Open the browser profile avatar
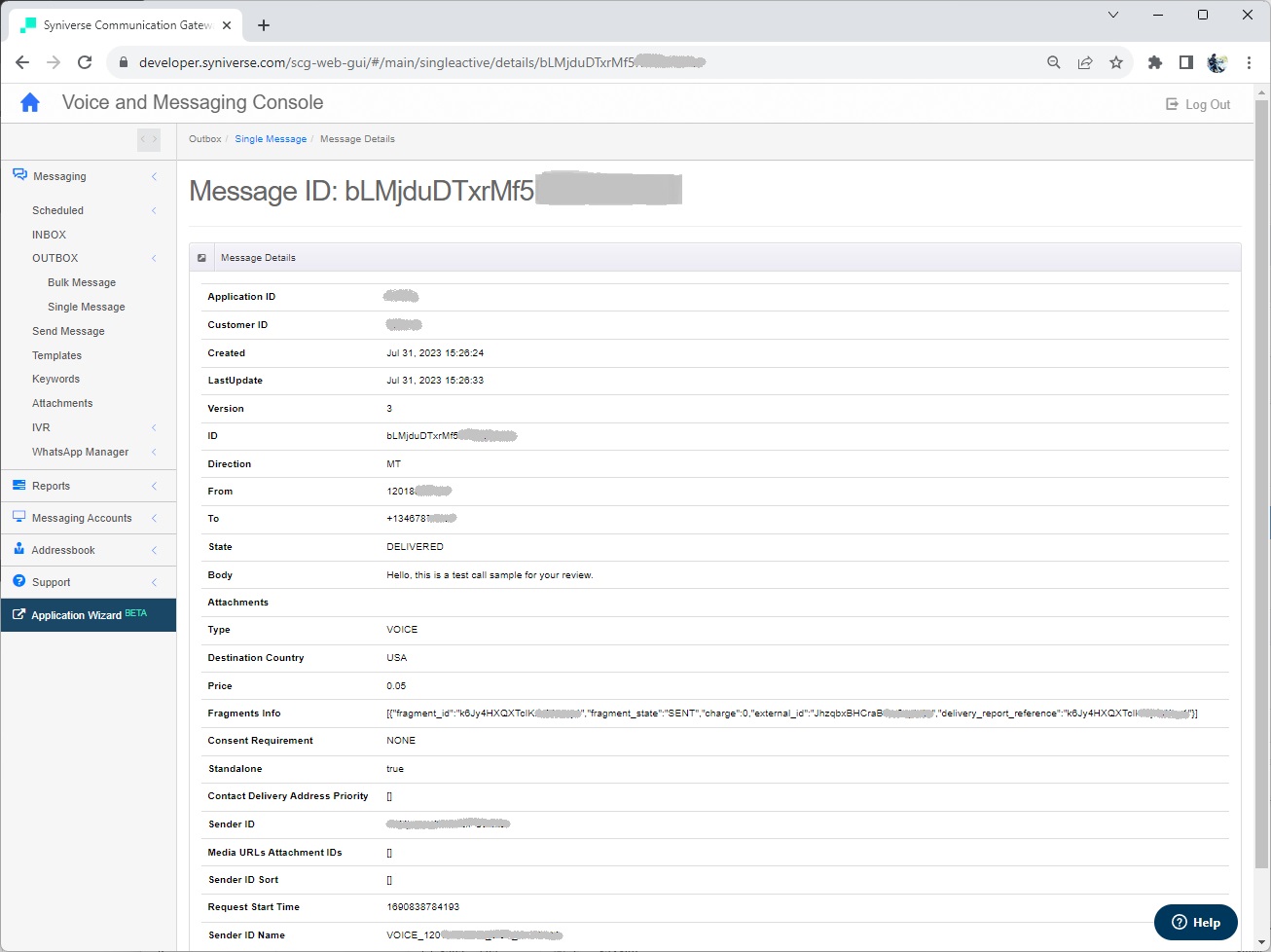Viewport: 1271px width, 952px height. click(1217, 62)
